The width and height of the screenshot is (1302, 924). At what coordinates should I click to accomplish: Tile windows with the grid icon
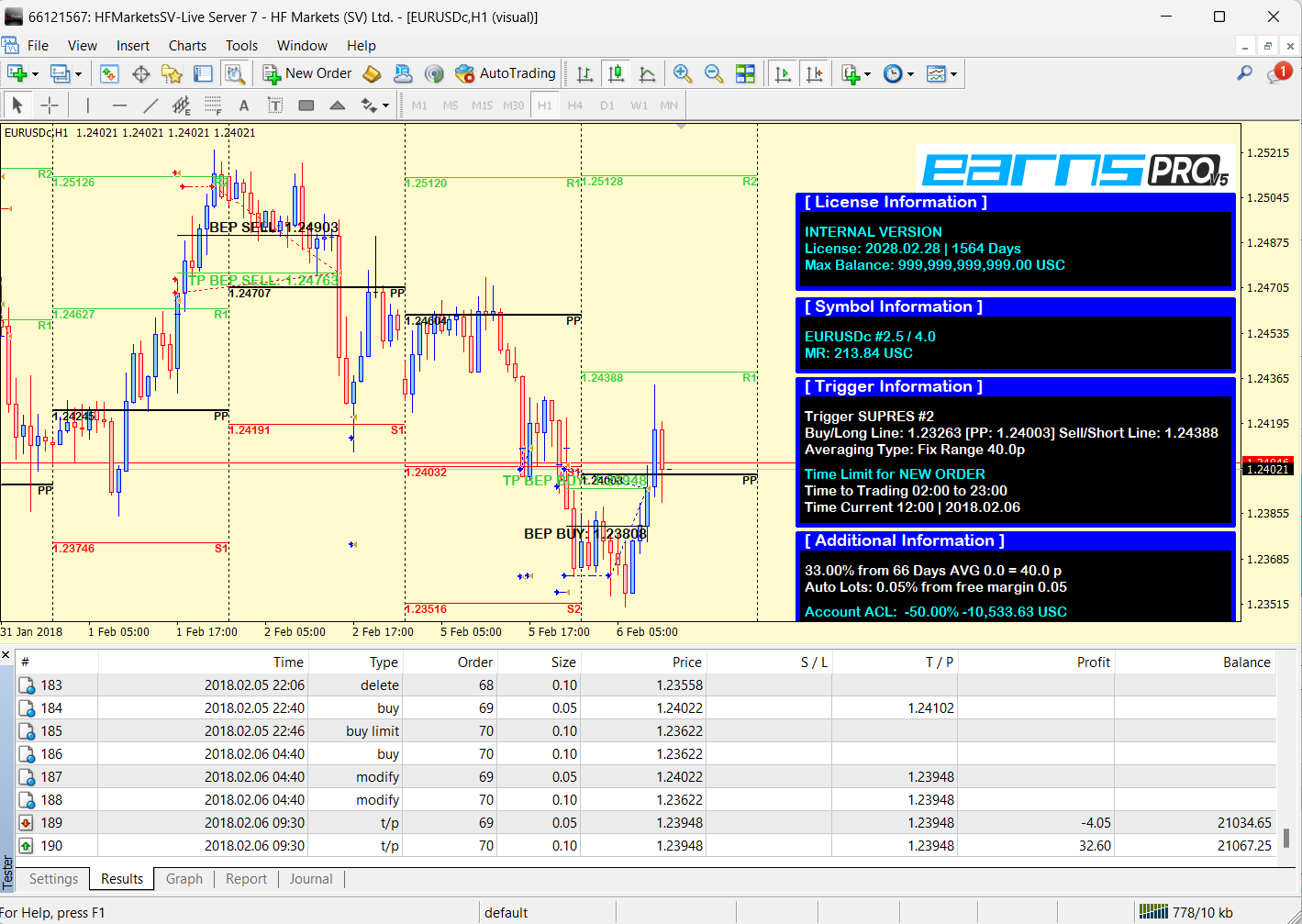[x=745, y=73]
